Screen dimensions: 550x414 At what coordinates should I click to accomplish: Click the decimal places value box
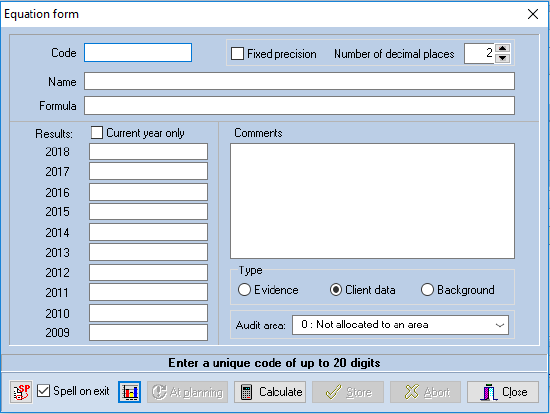(x=479, y=53)
